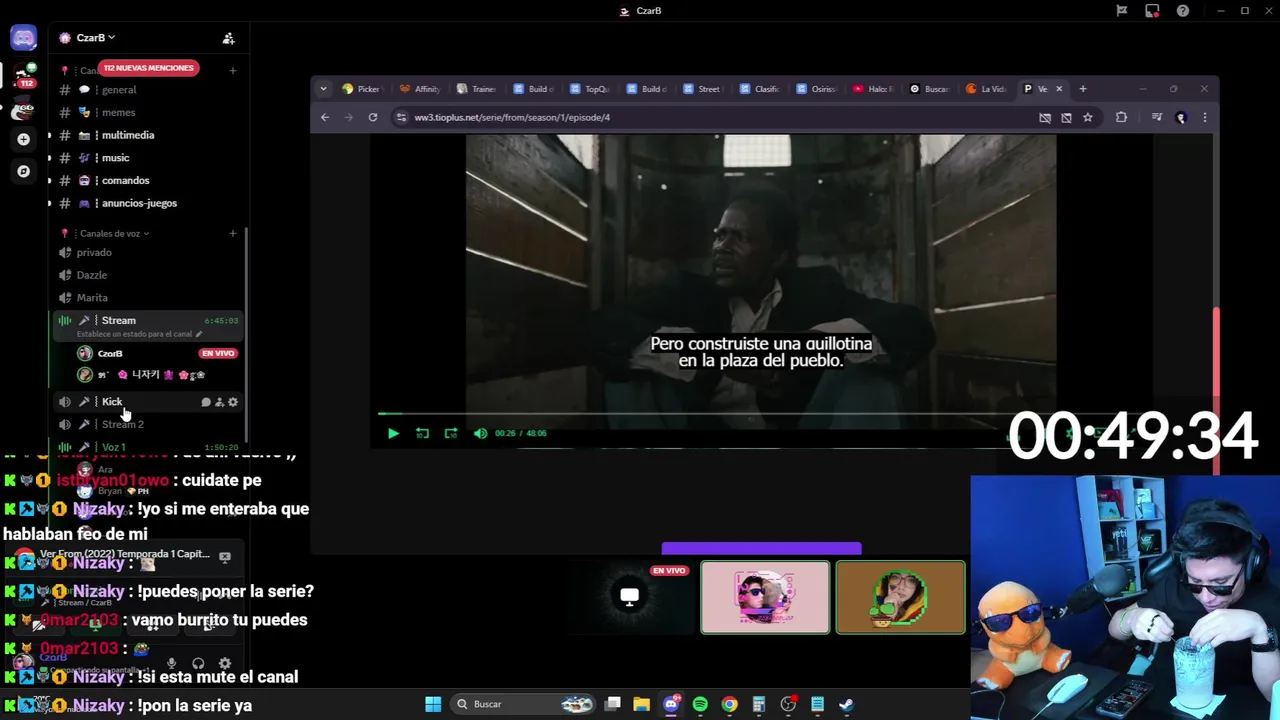Select the brown participant tile
1280x720 pixels.
(x=900, y=597)
